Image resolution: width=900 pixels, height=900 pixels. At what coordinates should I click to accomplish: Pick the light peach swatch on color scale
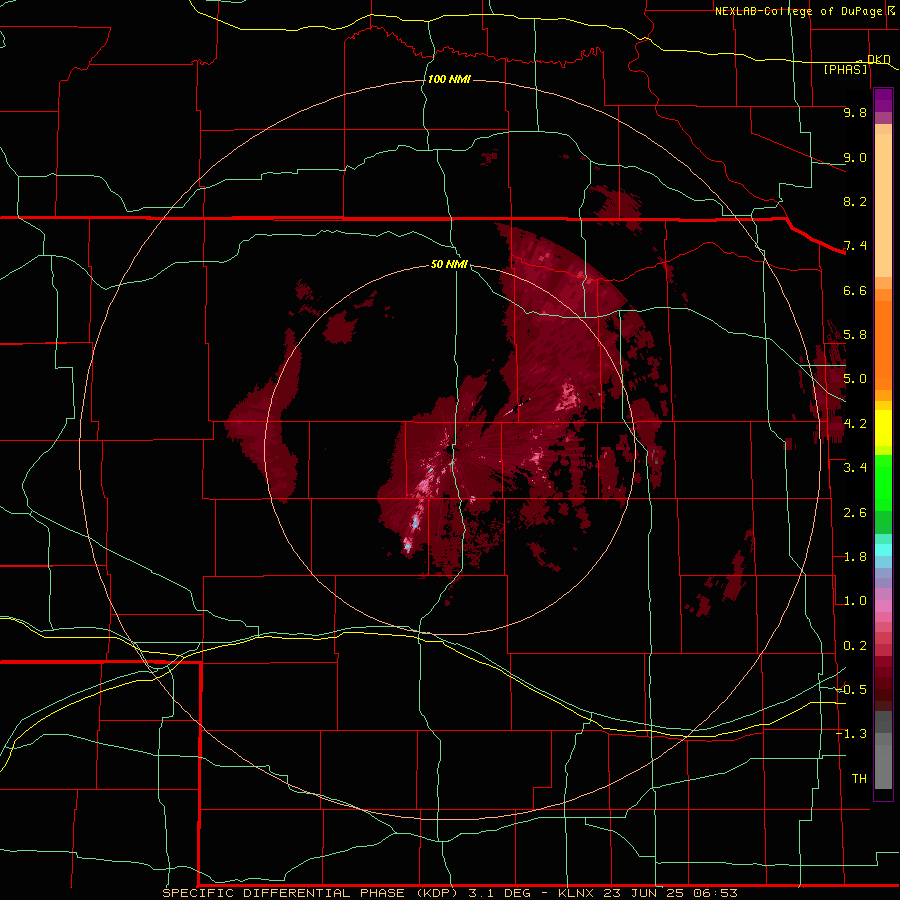pyautogui.click(x=883, y=207)
